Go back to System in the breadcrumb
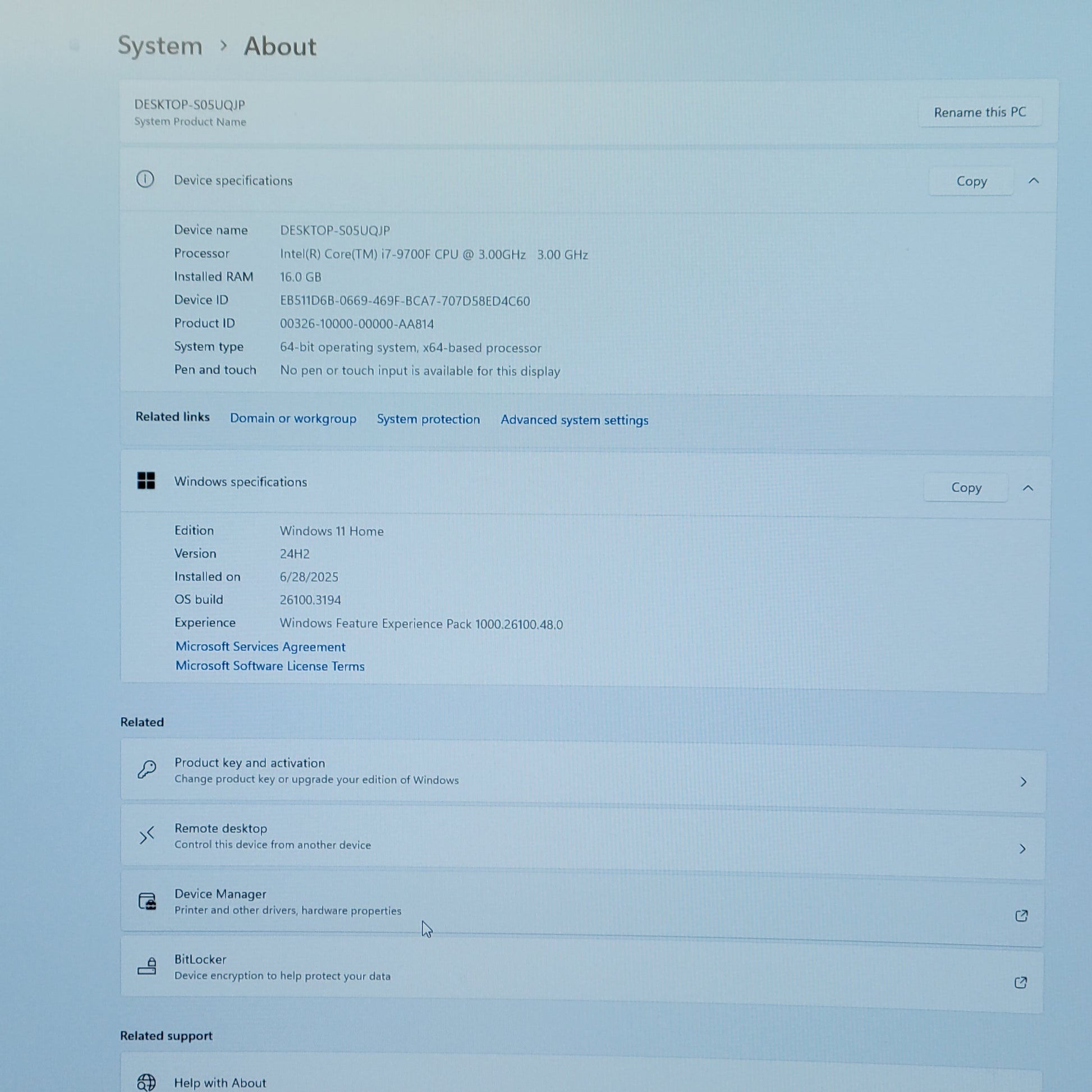This screenshot has width=1092, height=1092. (160, 46)
